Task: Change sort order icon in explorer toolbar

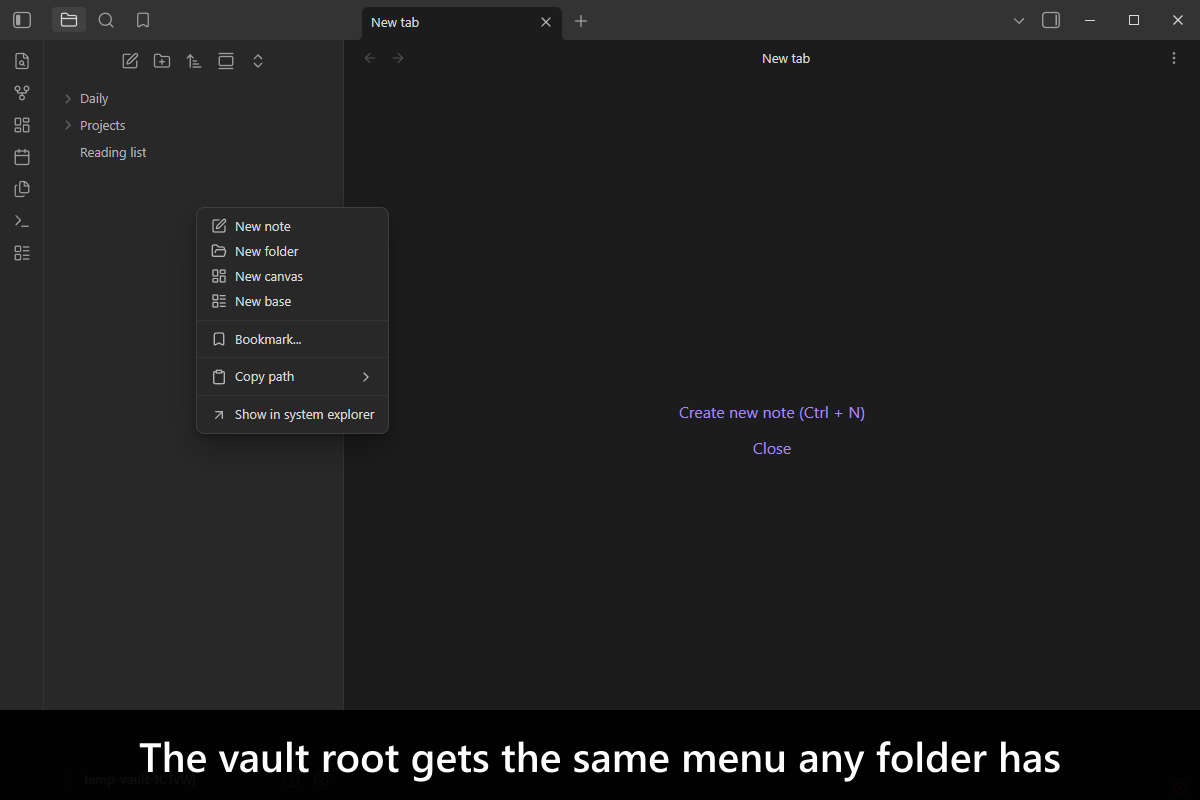Action: pos(194,61)
